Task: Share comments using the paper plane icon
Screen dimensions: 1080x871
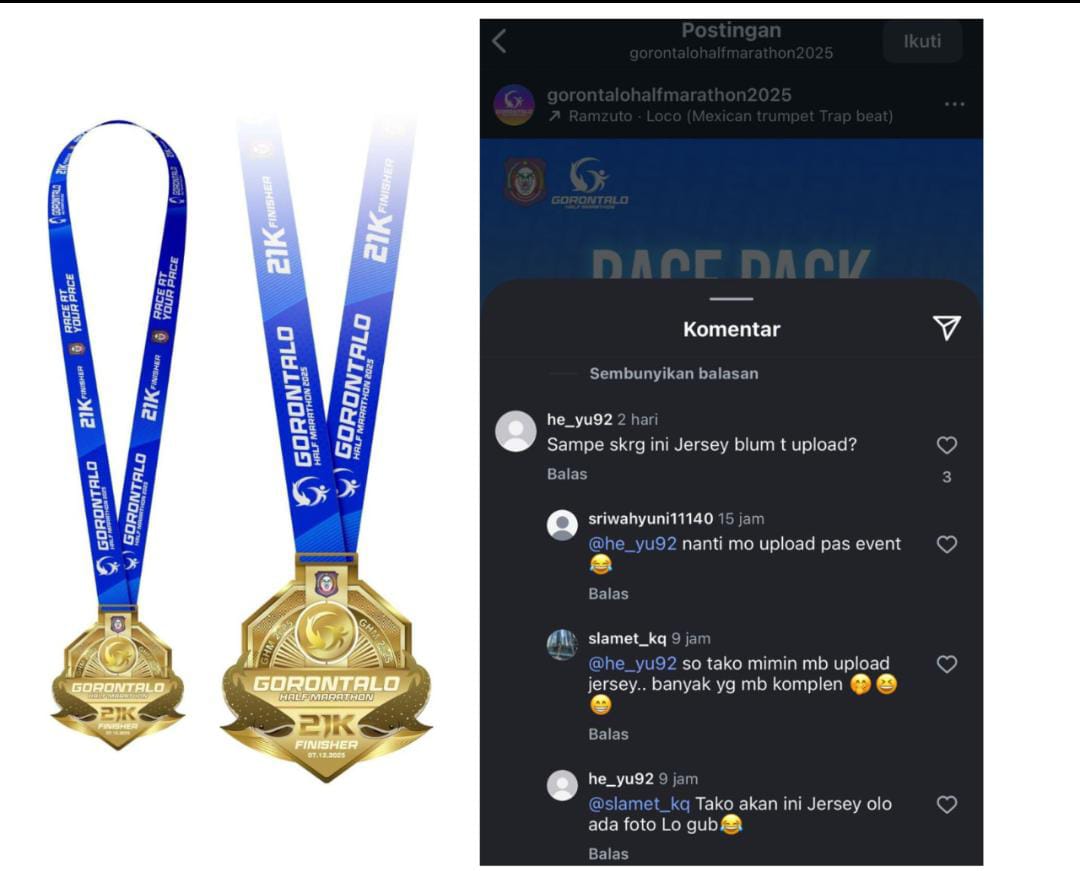Action: (x=946, y=328)
